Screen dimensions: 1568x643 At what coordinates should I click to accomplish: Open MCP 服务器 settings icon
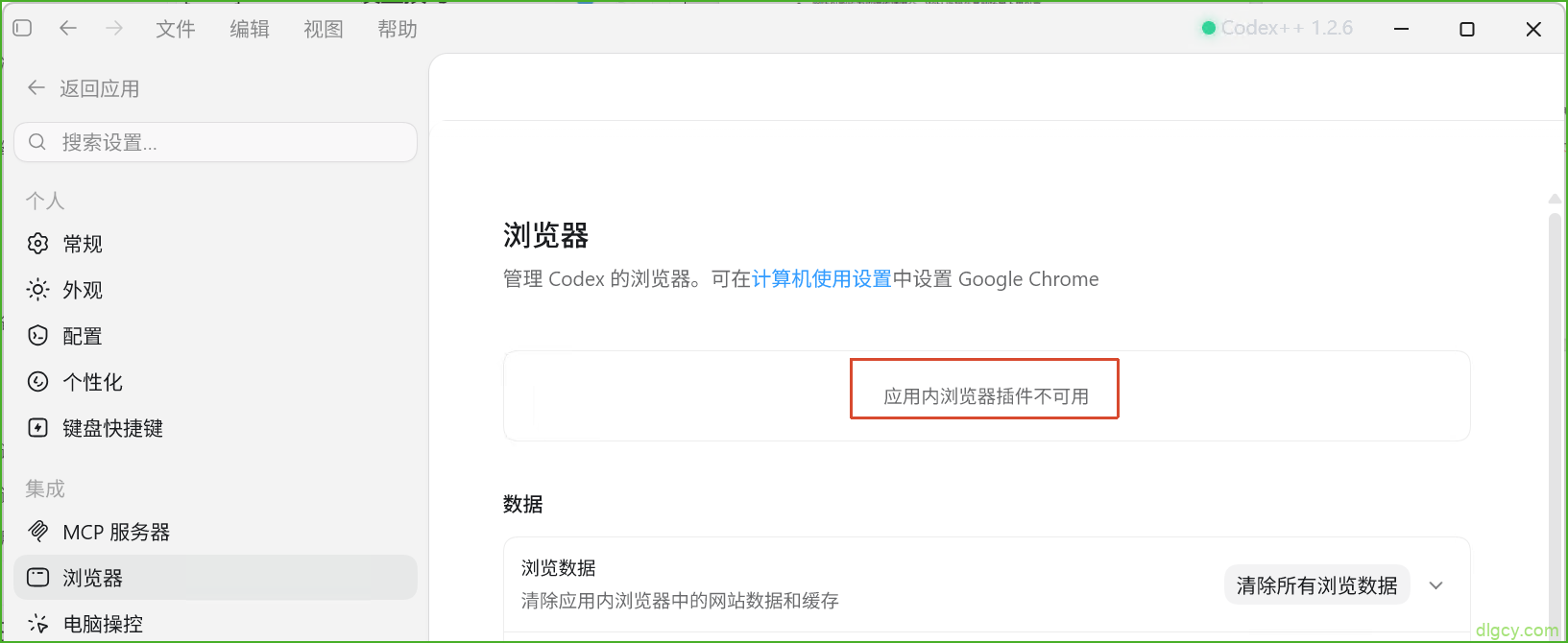click(38, 531)
